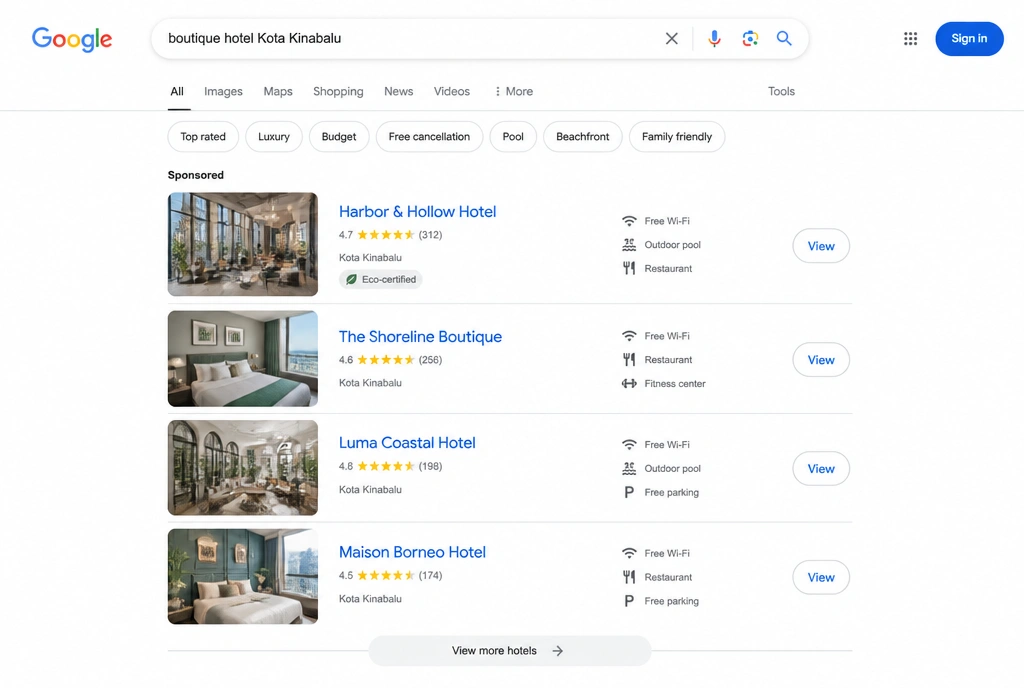The height and width of the screenshot is (688, 1024).
Task: View the Harbor & Hollow Hotel listing button
Action: (x=821, y=246)
